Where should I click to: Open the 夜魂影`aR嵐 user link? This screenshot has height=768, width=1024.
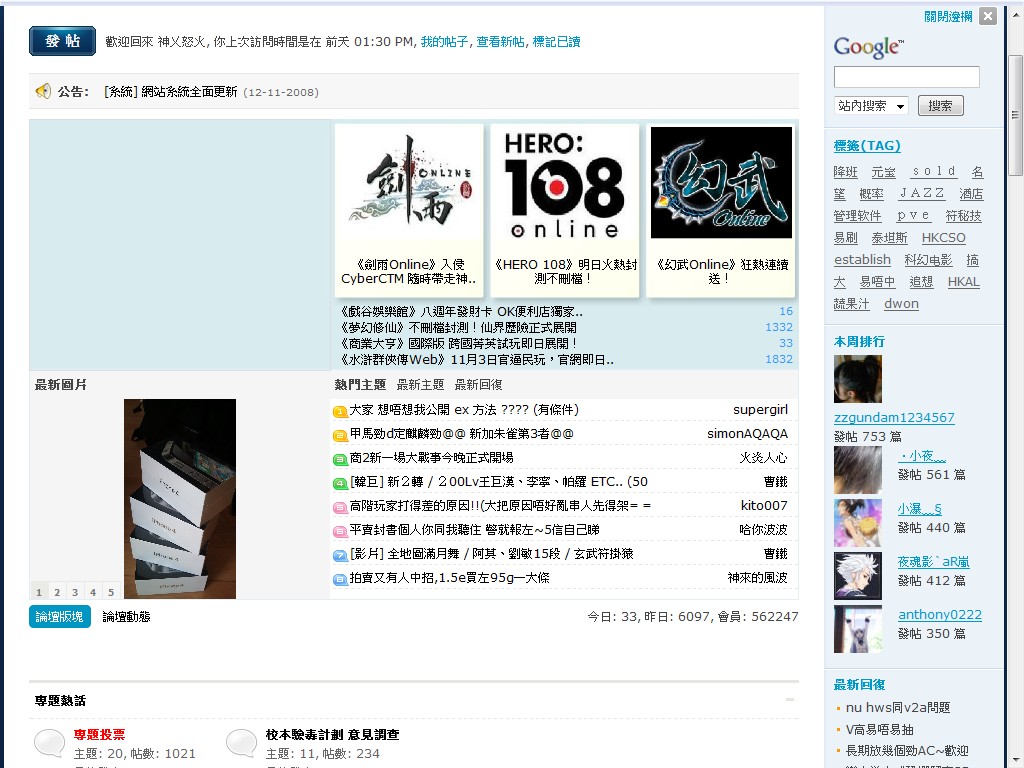pos(933,562)
